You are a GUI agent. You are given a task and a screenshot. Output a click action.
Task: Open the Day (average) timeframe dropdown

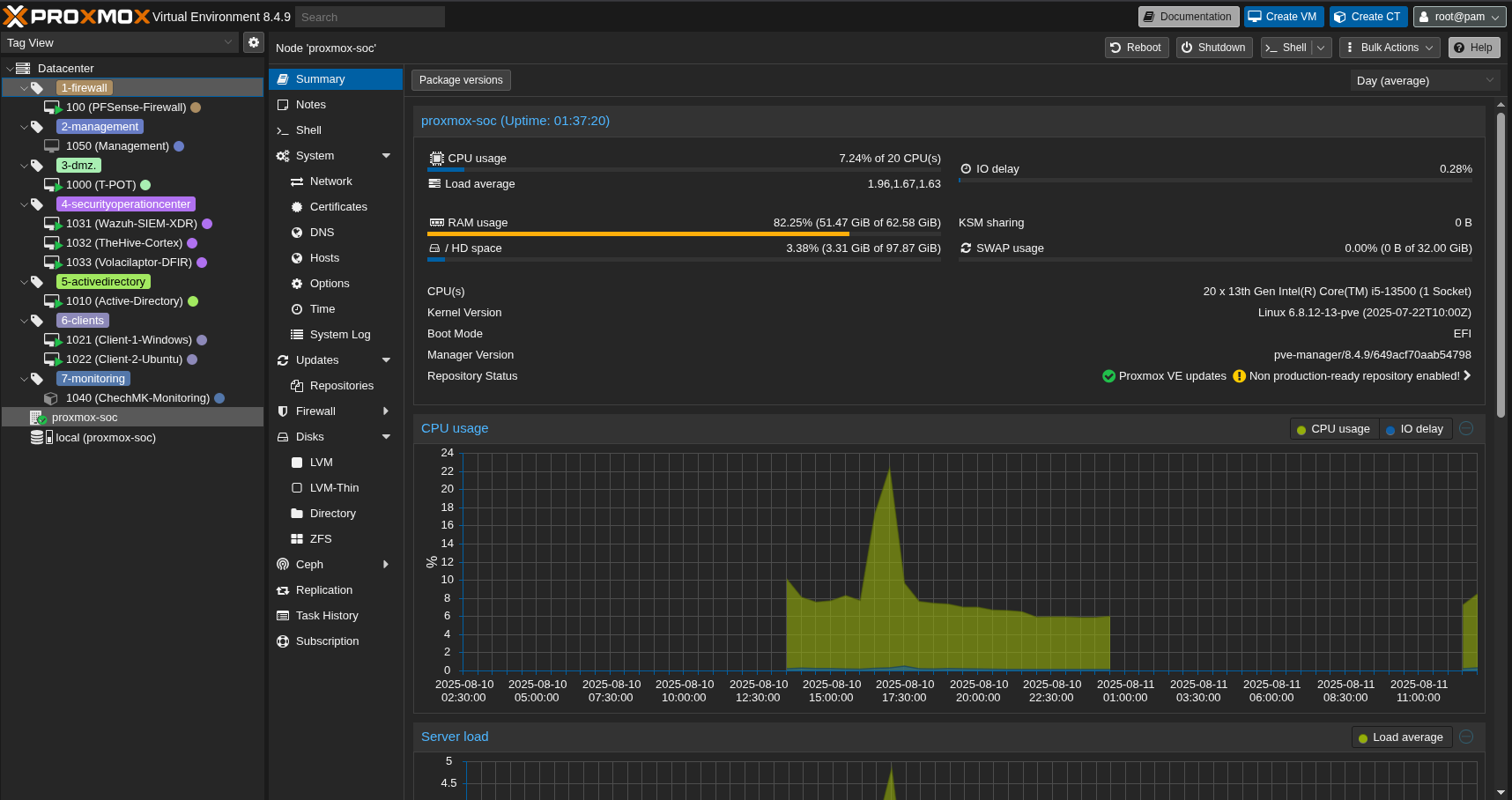coord(1424,81)
